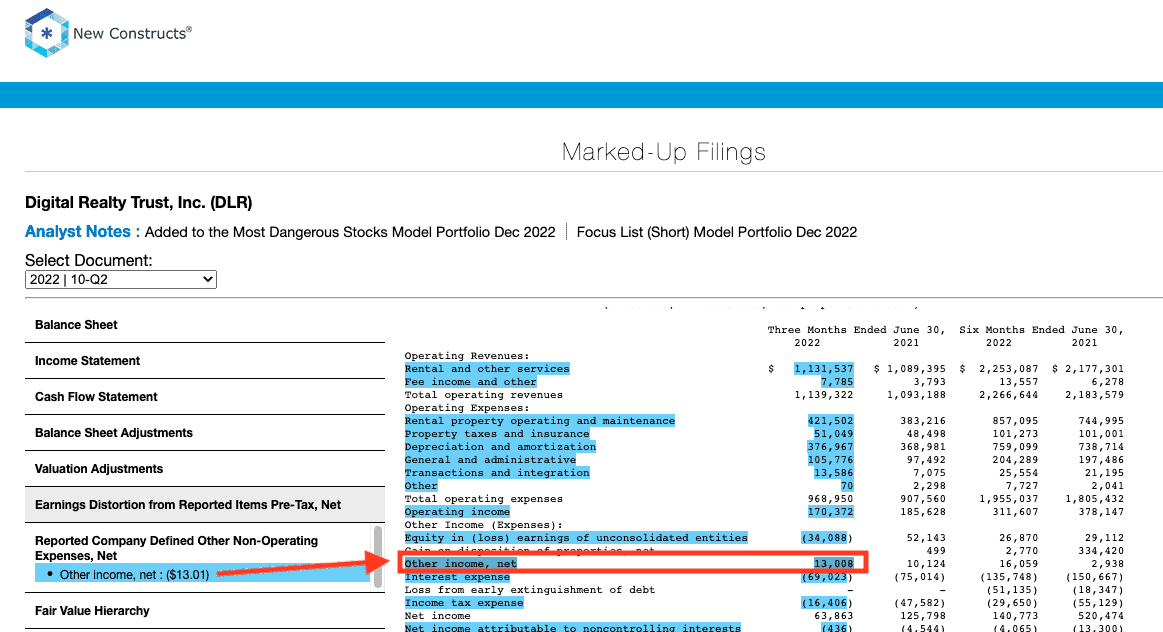The image size is (1163, 632).
Task: Click the highlighted value "105,776"
Action: pyautogui.click(x=830, y=460)
